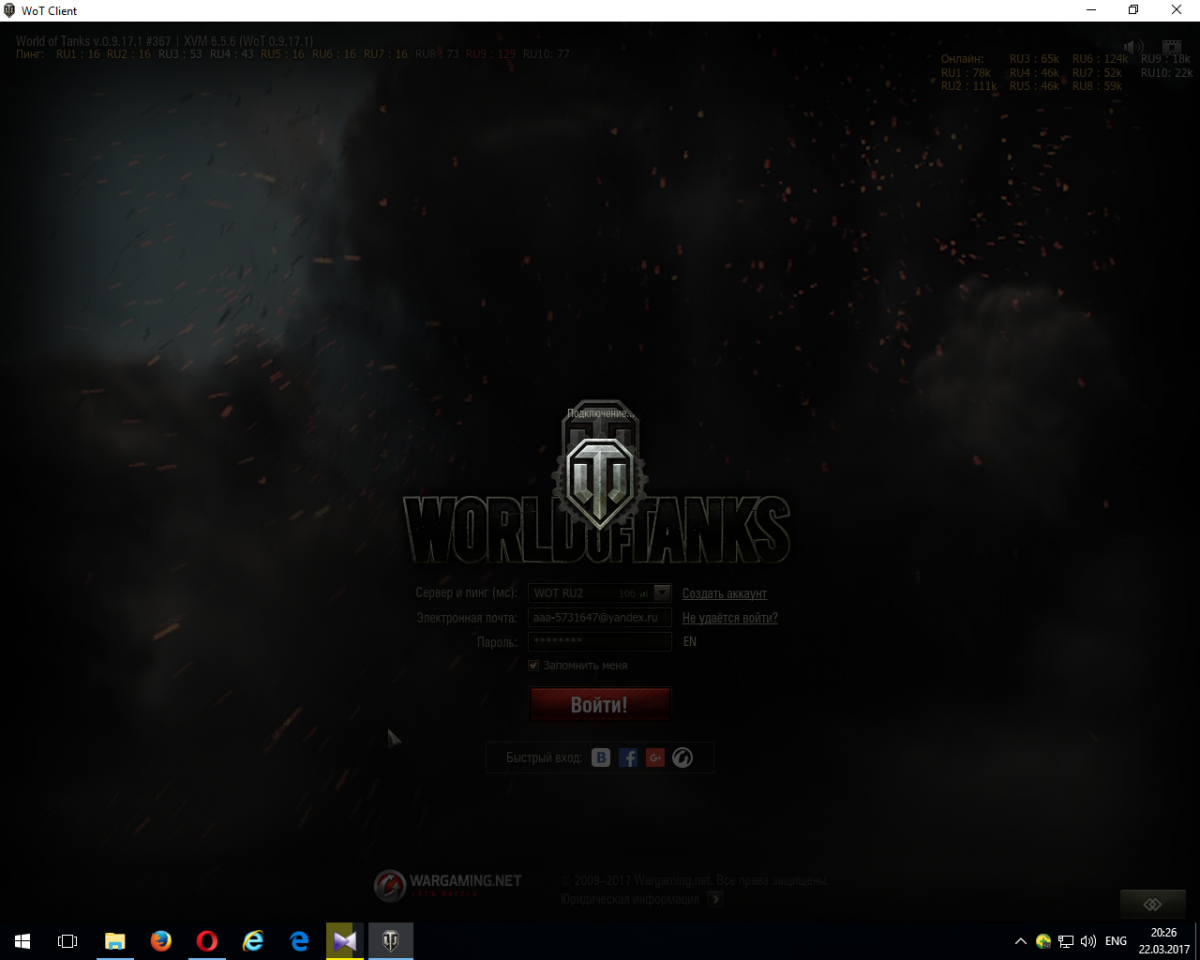Screen dimensions: 1200x960
Task: Click online count RU6 : 124k
Action: pyautogui.click(x=1100, y=59)
